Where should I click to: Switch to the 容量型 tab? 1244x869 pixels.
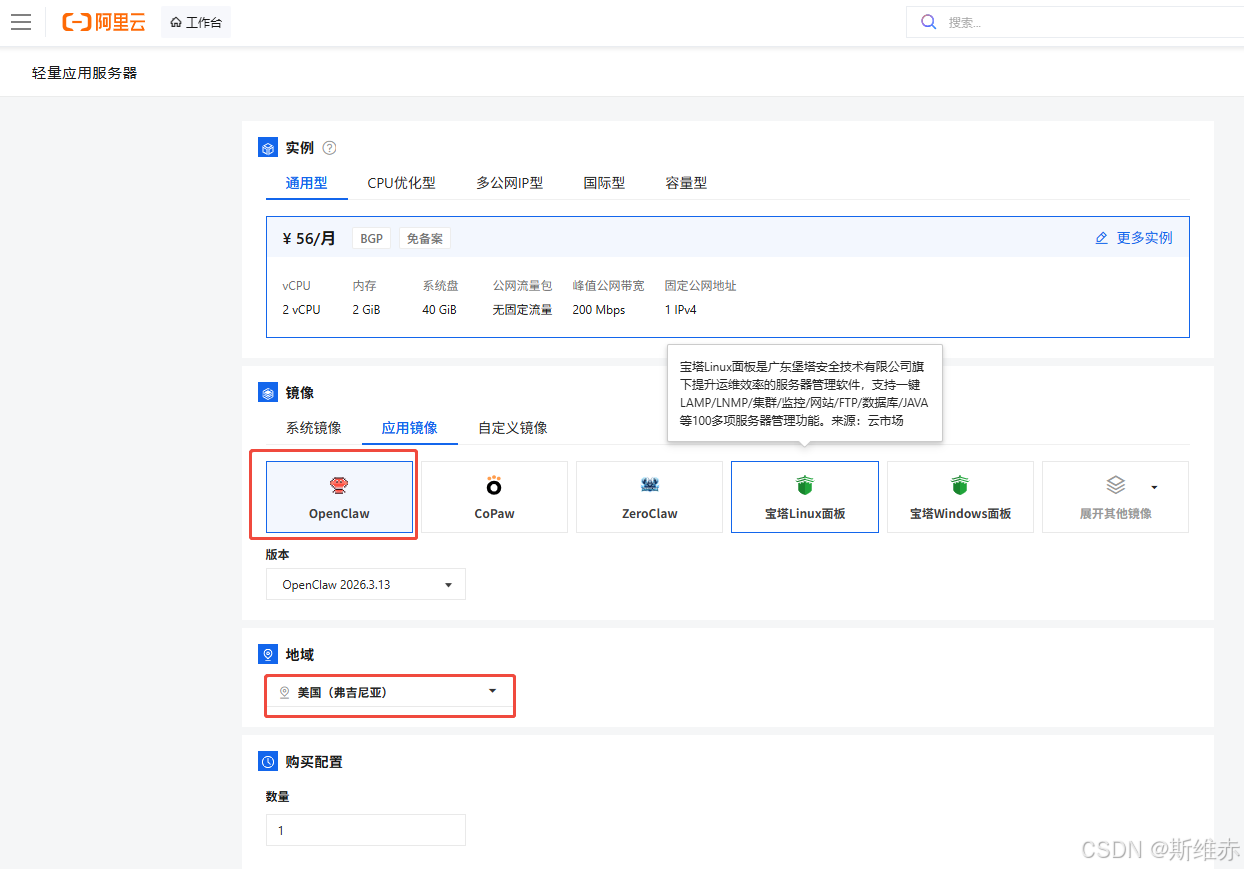click(x=686, y=183)
